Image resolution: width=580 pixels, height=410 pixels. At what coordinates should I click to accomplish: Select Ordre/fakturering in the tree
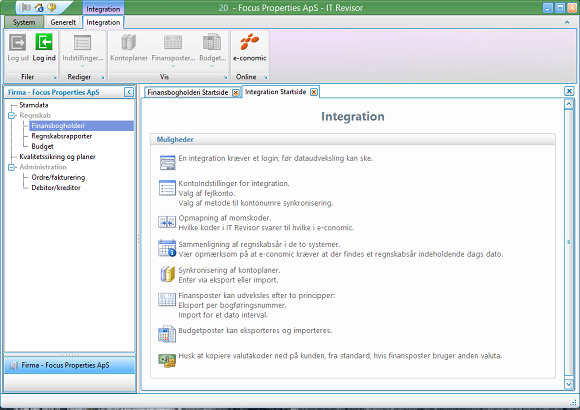point(58,178)
